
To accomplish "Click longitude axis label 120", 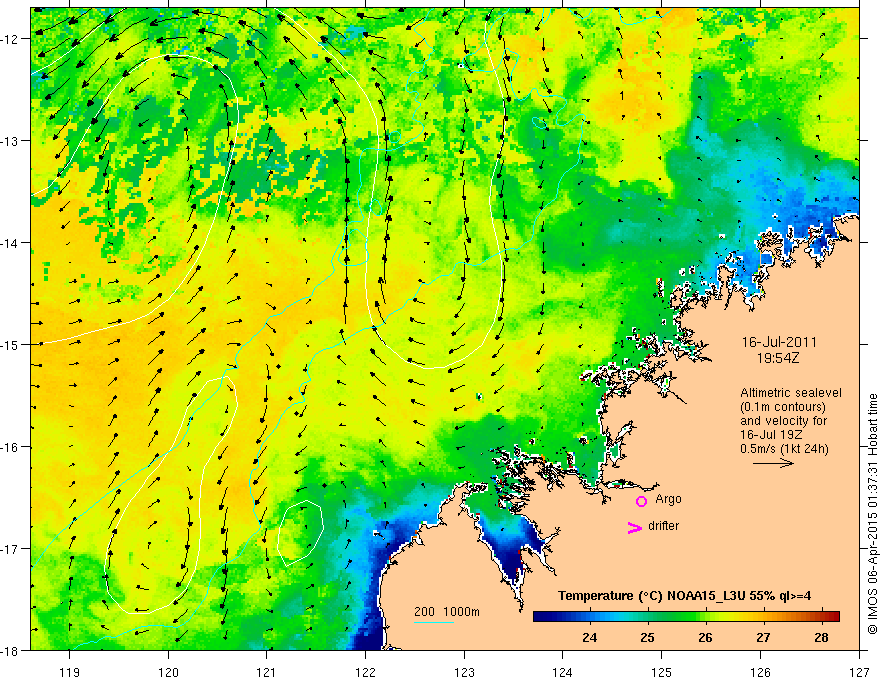I will point(168,672).
